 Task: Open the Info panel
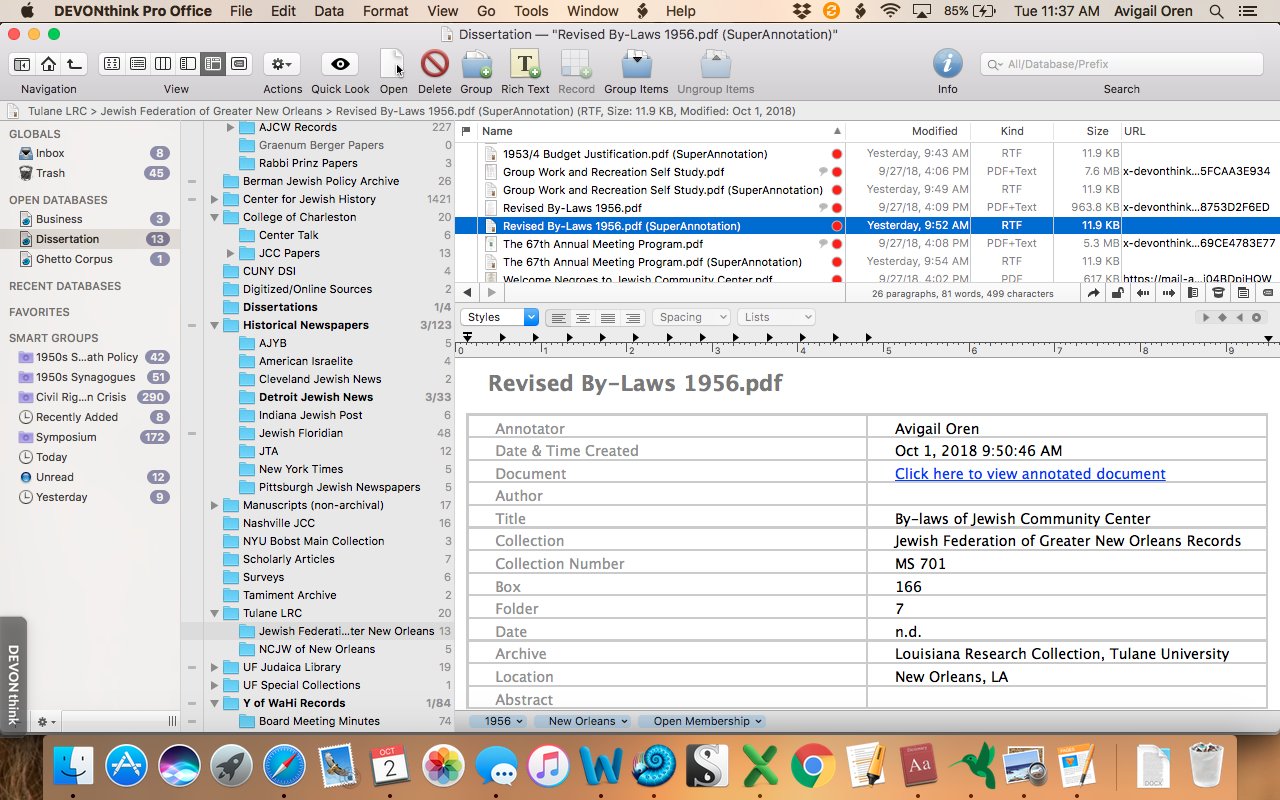point(948,64)
